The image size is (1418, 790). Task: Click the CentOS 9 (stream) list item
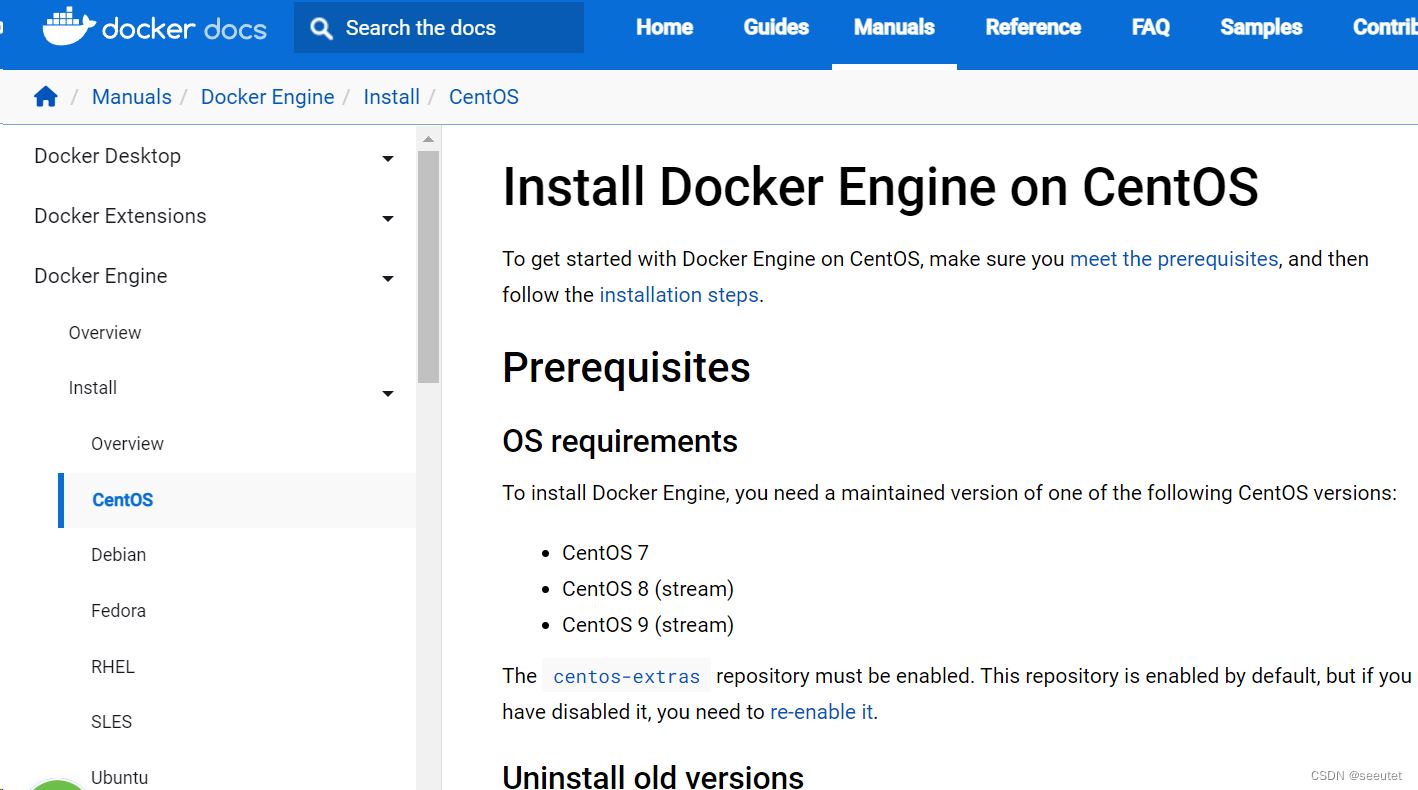click(x=648, y=625)
